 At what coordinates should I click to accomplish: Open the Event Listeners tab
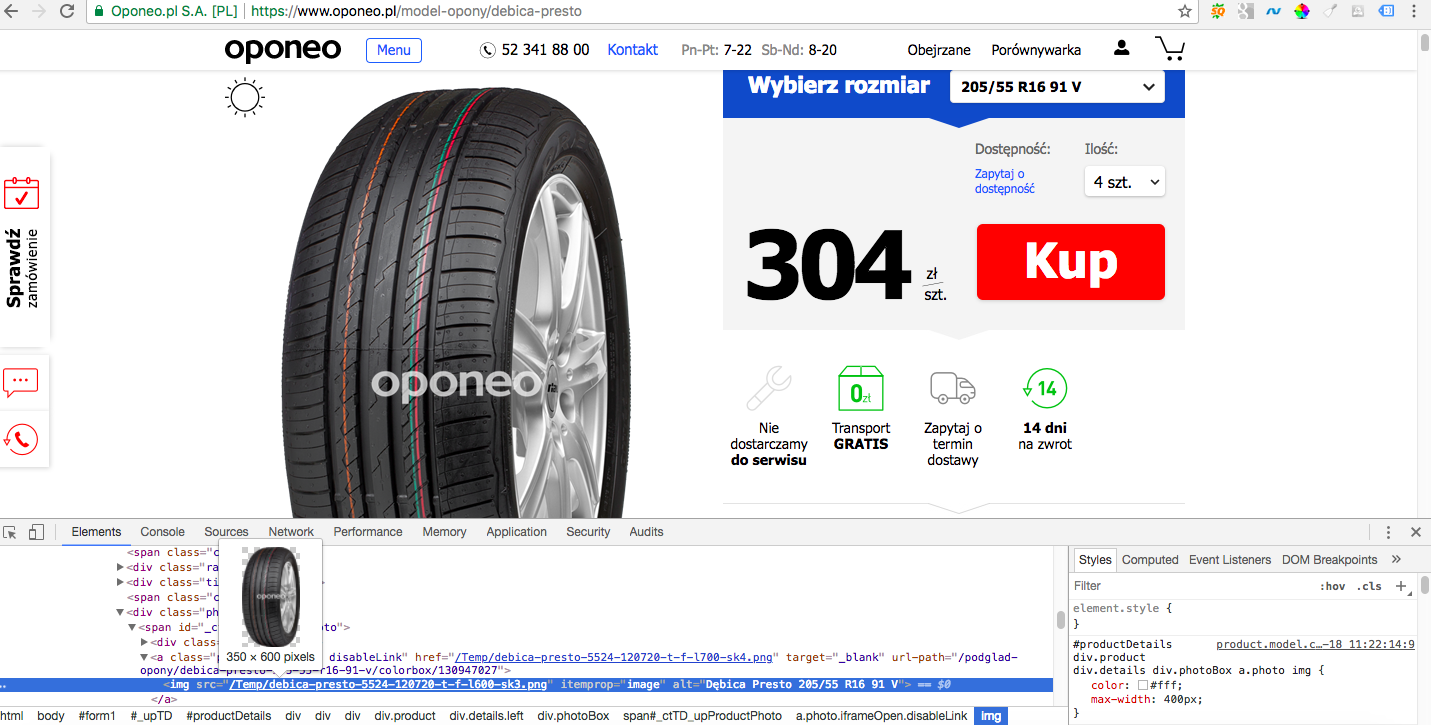pyautogui.click(x=1230, y=560)
